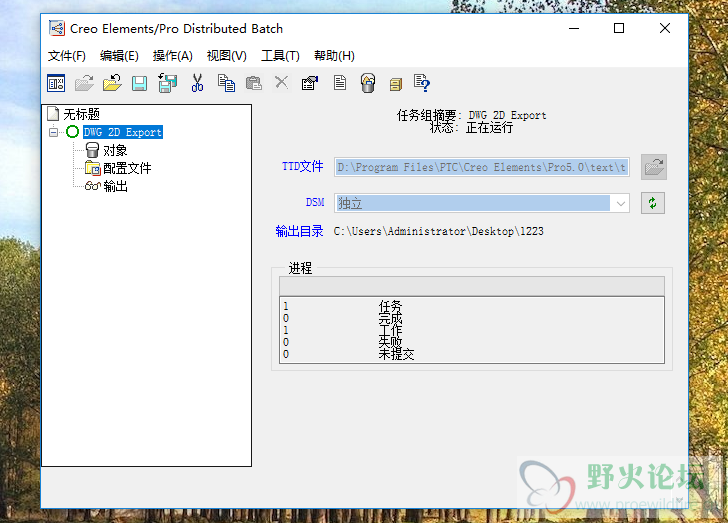The height and width of the screenshot is (523, 728).
Task: Click the bucket objects toolbar icon
Action: [x=368, y=84]
